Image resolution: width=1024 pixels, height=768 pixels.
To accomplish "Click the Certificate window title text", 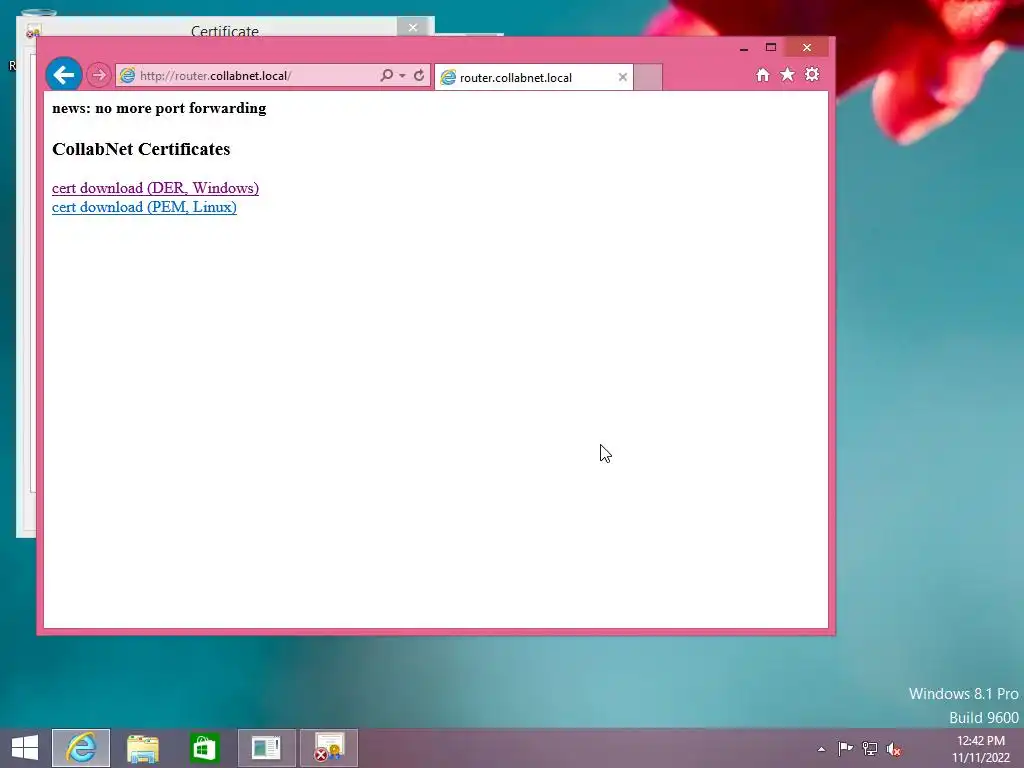I will pos(225,31).
